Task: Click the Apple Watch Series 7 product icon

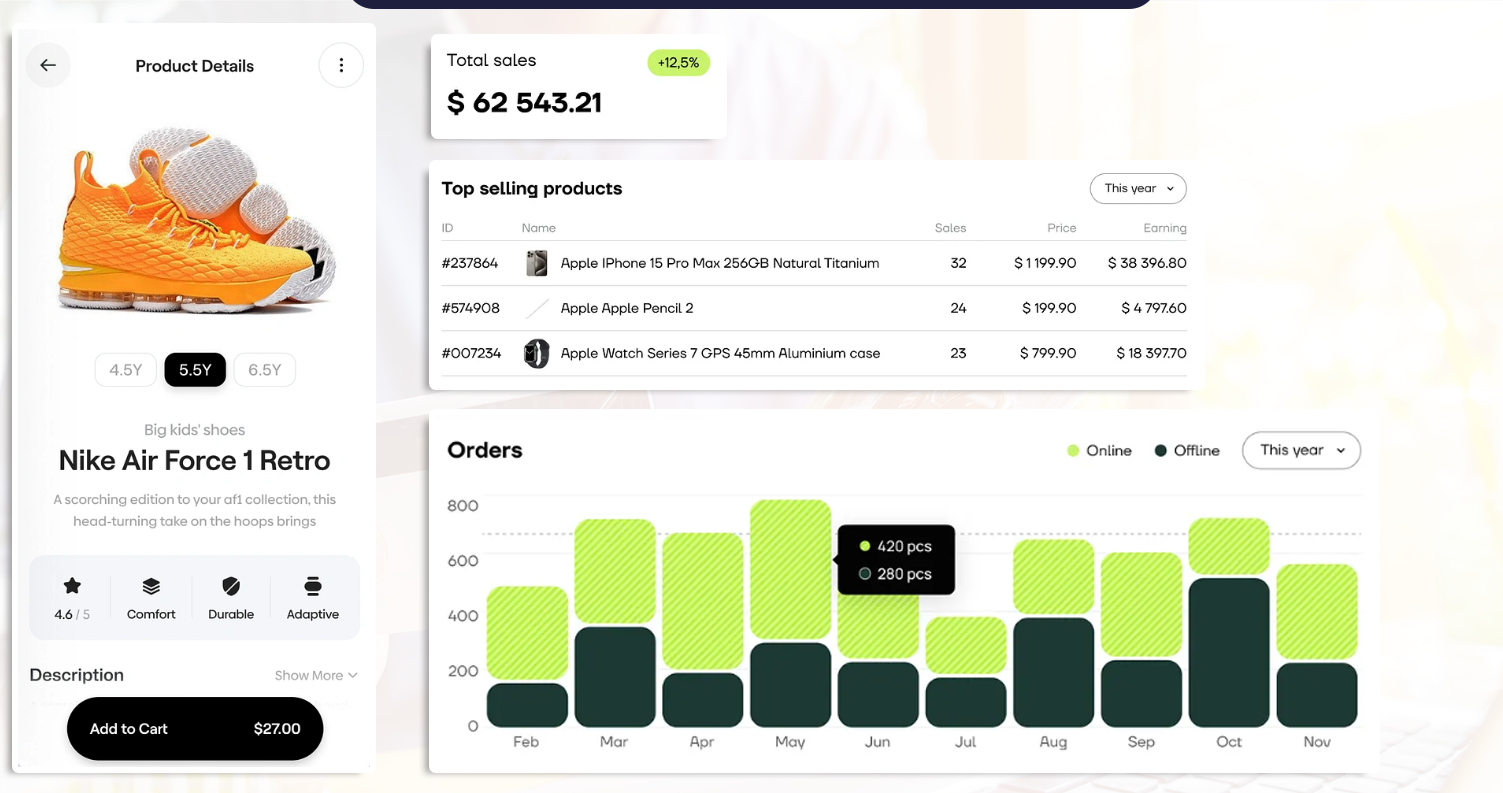Action: pyautogui.click(x=537, y=353)
